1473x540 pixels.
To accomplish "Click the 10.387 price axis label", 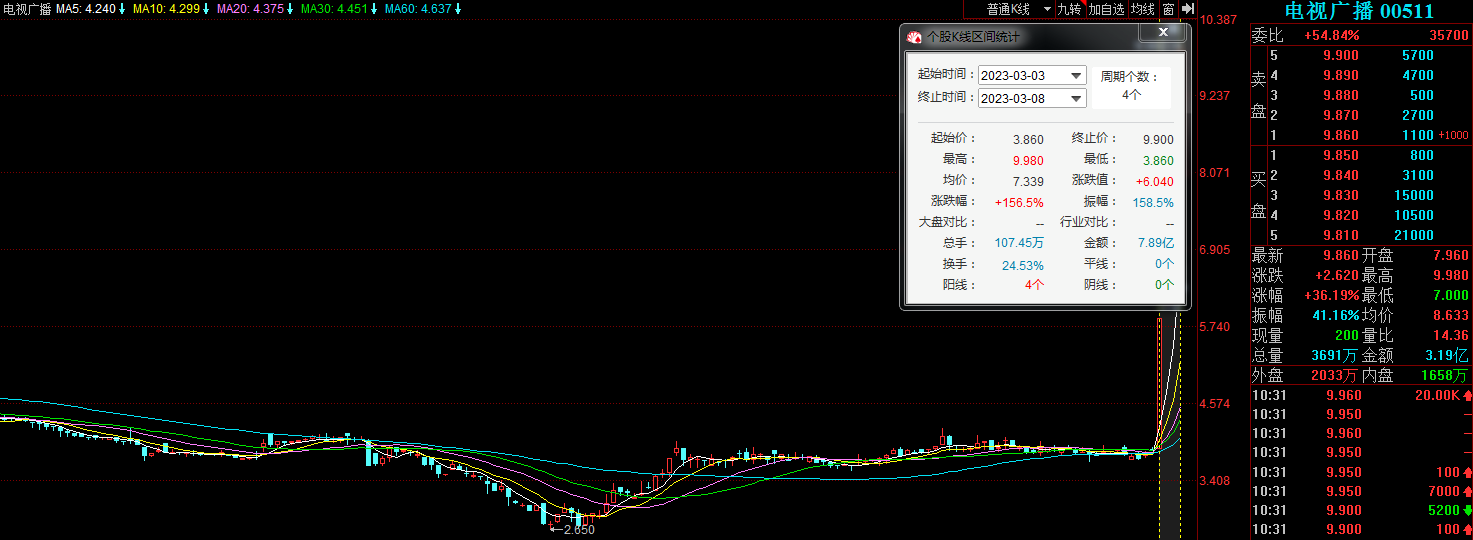I will pyautogui.click(x=1219, y=20).
